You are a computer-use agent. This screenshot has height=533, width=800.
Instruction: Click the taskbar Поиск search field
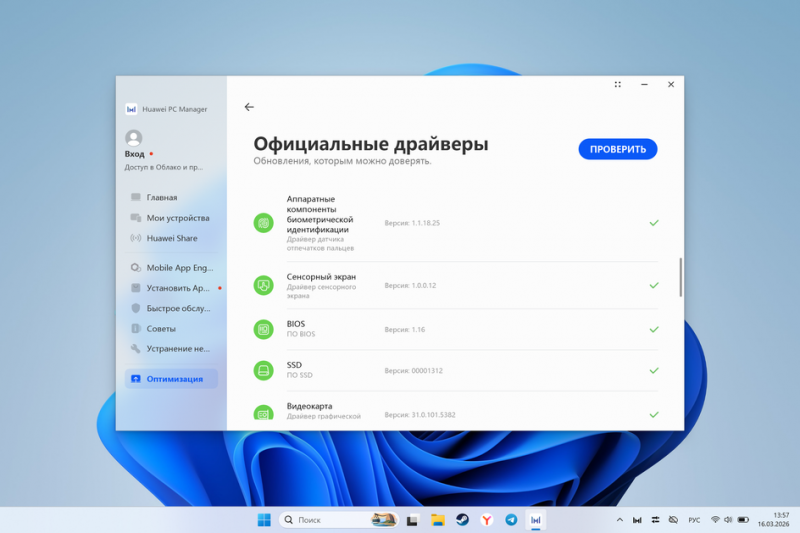click(338, 520)
